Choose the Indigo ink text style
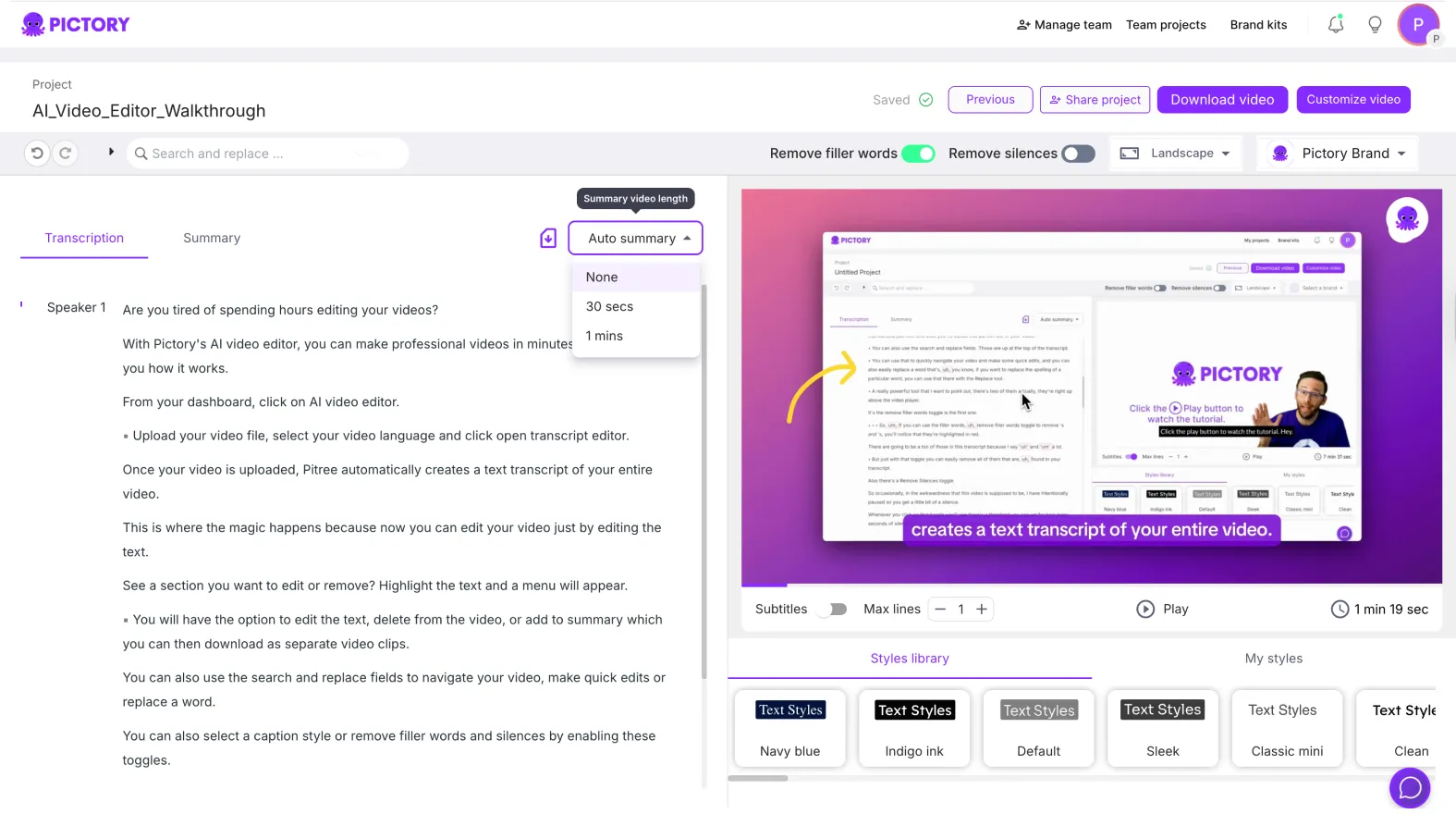The image size is (1456, 814). point(914,729)
